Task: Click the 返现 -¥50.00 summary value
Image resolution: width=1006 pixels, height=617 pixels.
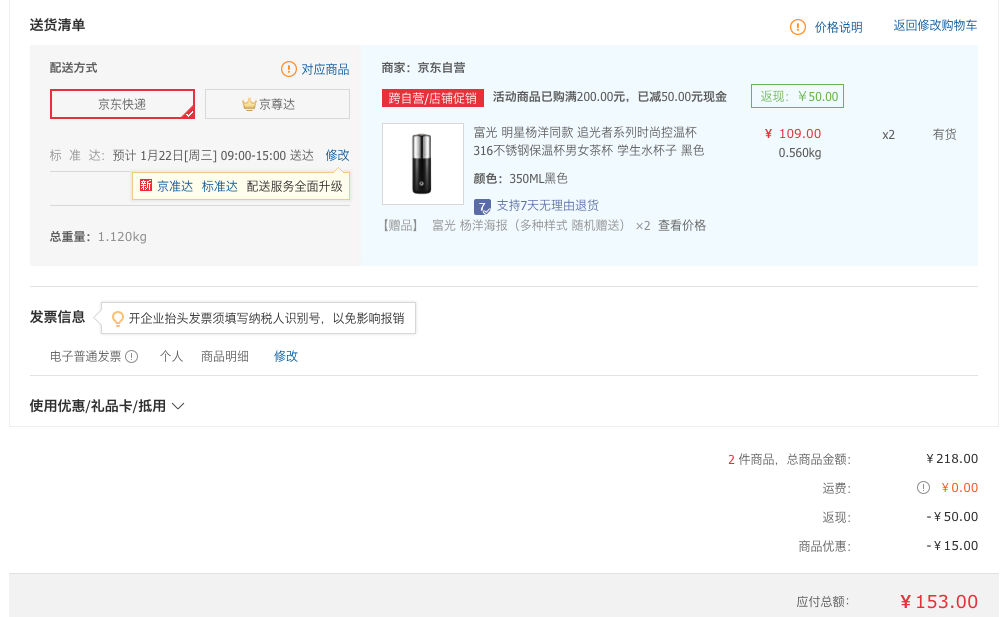Action: point(952,516)
